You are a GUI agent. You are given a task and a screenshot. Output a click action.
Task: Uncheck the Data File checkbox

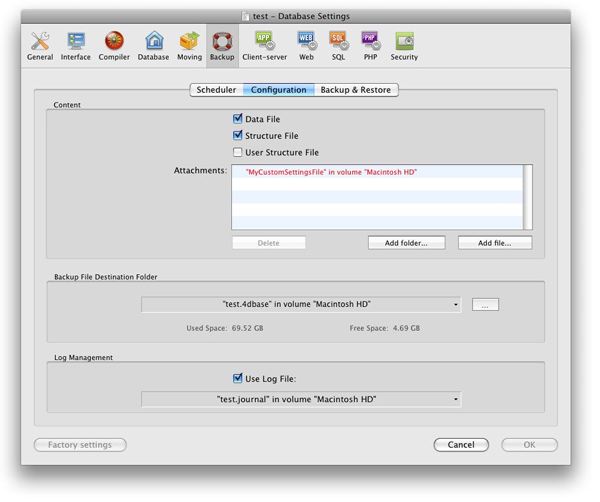[x=238, y=119]
